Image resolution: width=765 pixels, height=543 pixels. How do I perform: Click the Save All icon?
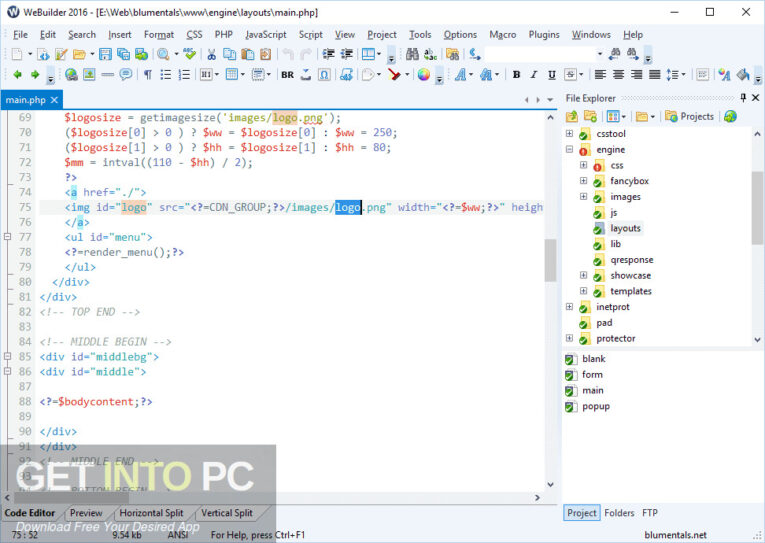click(123, 54)
